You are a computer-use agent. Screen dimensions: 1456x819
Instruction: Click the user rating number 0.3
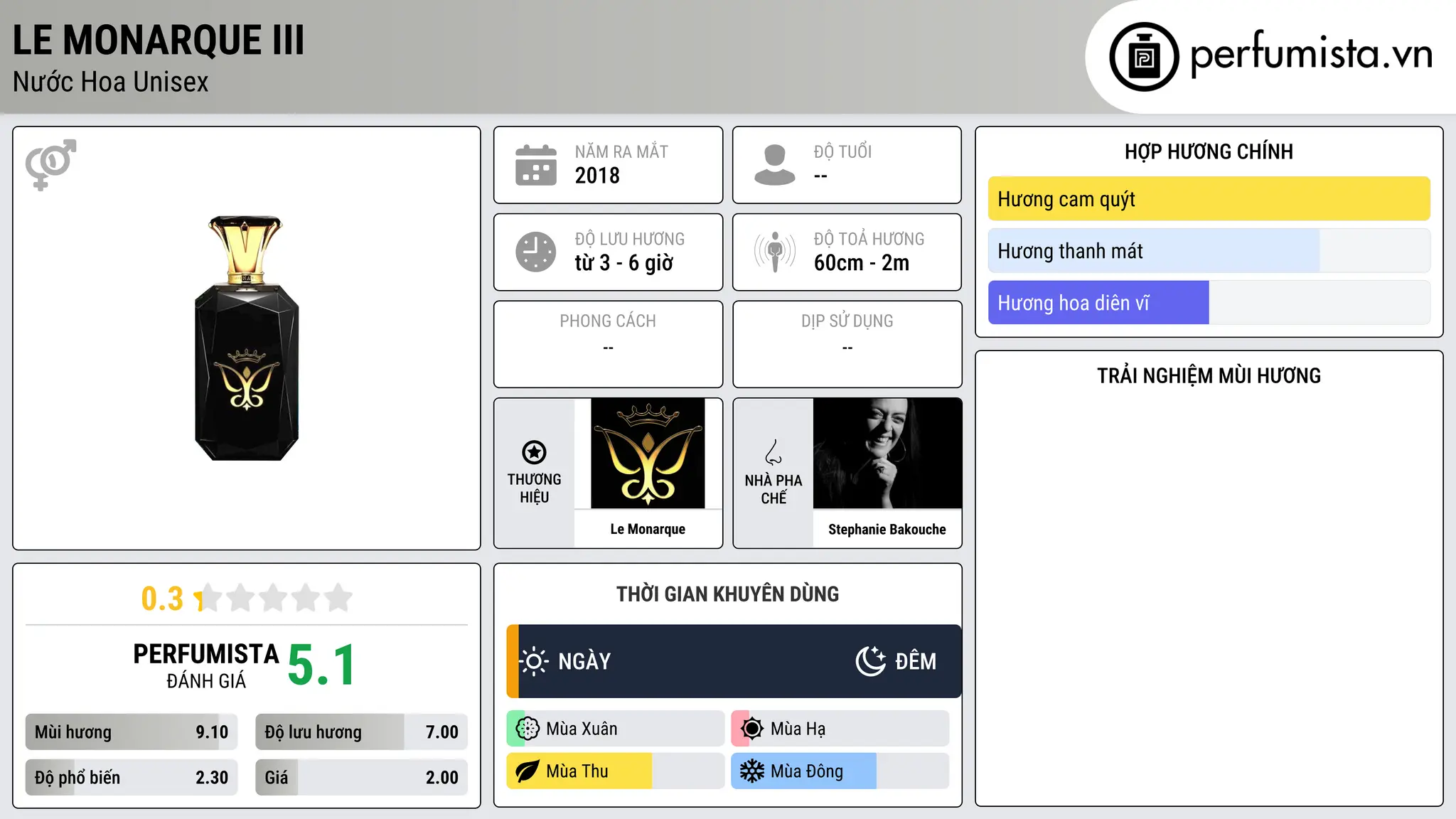coord(162,599)
